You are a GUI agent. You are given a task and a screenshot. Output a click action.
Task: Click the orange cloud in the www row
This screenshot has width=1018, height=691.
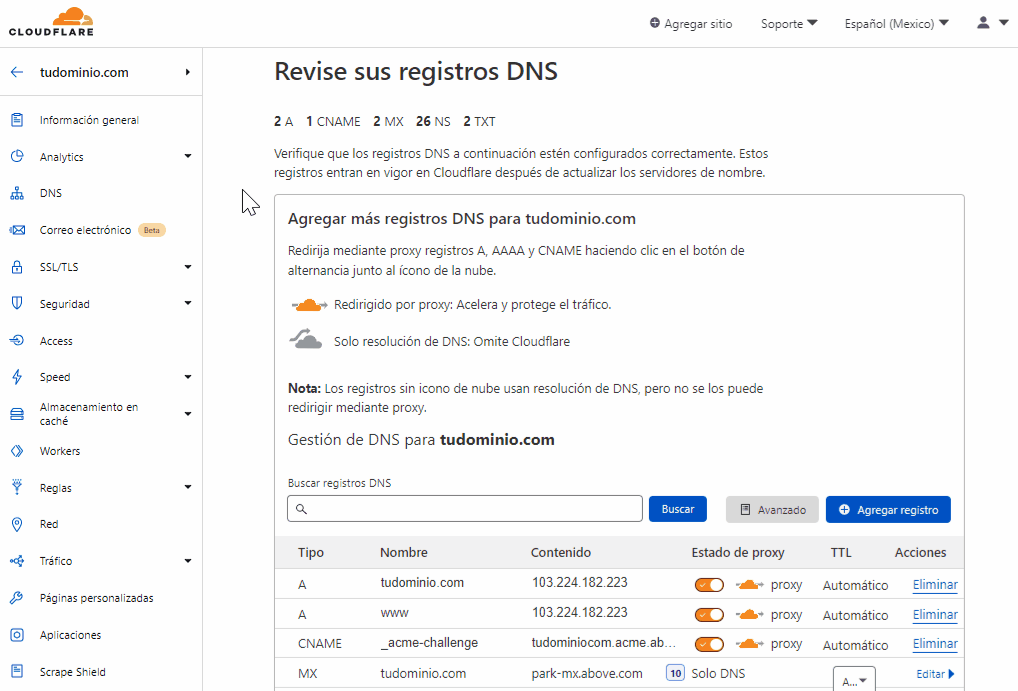click(749, 614)
